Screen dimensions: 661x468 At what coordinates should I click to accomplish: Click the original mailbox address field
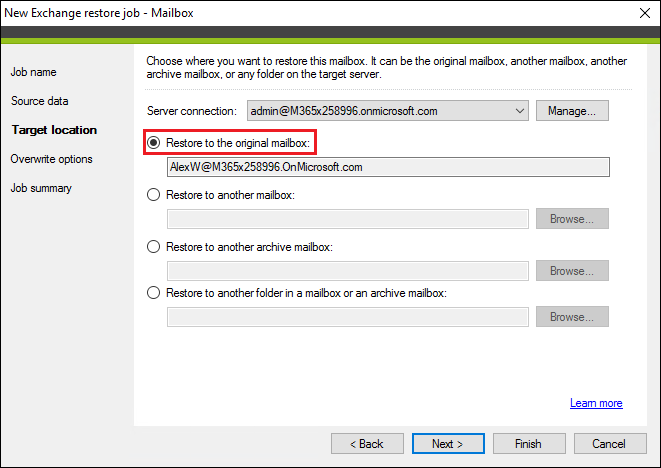click(388, 167)
